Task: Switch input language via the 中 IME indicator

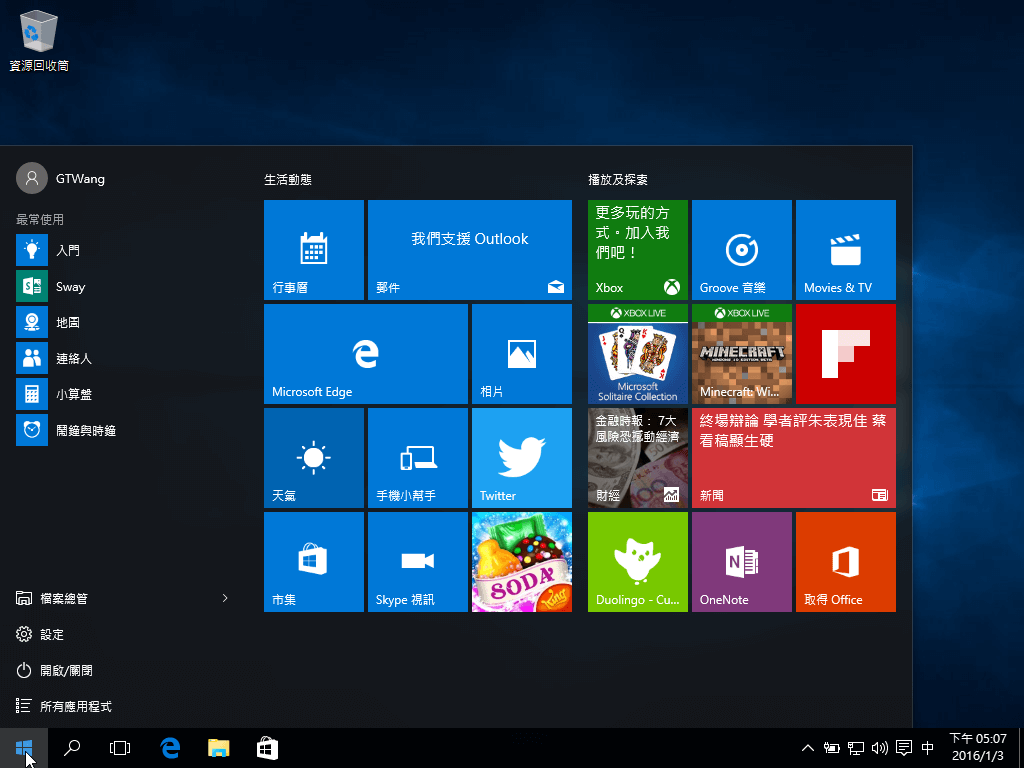Action: [927, 747]
